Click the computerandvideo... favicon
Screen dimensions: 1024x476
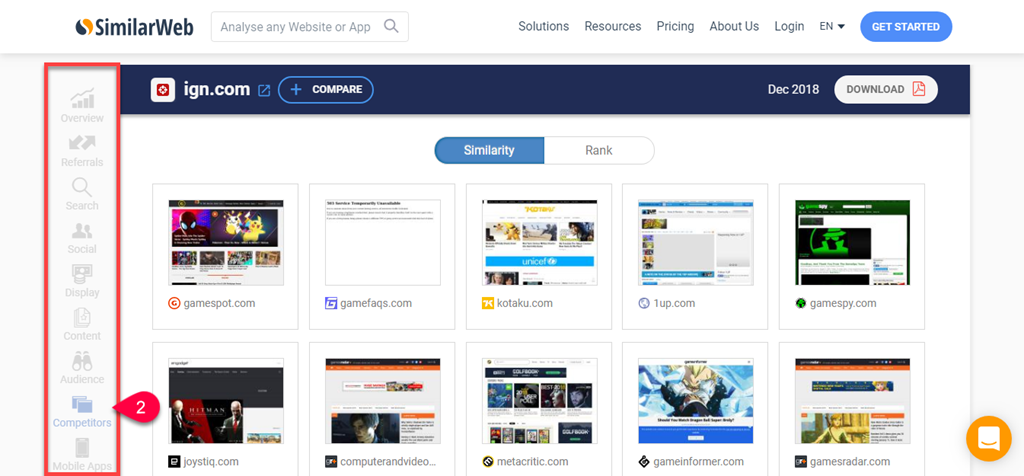coord(330,462)
